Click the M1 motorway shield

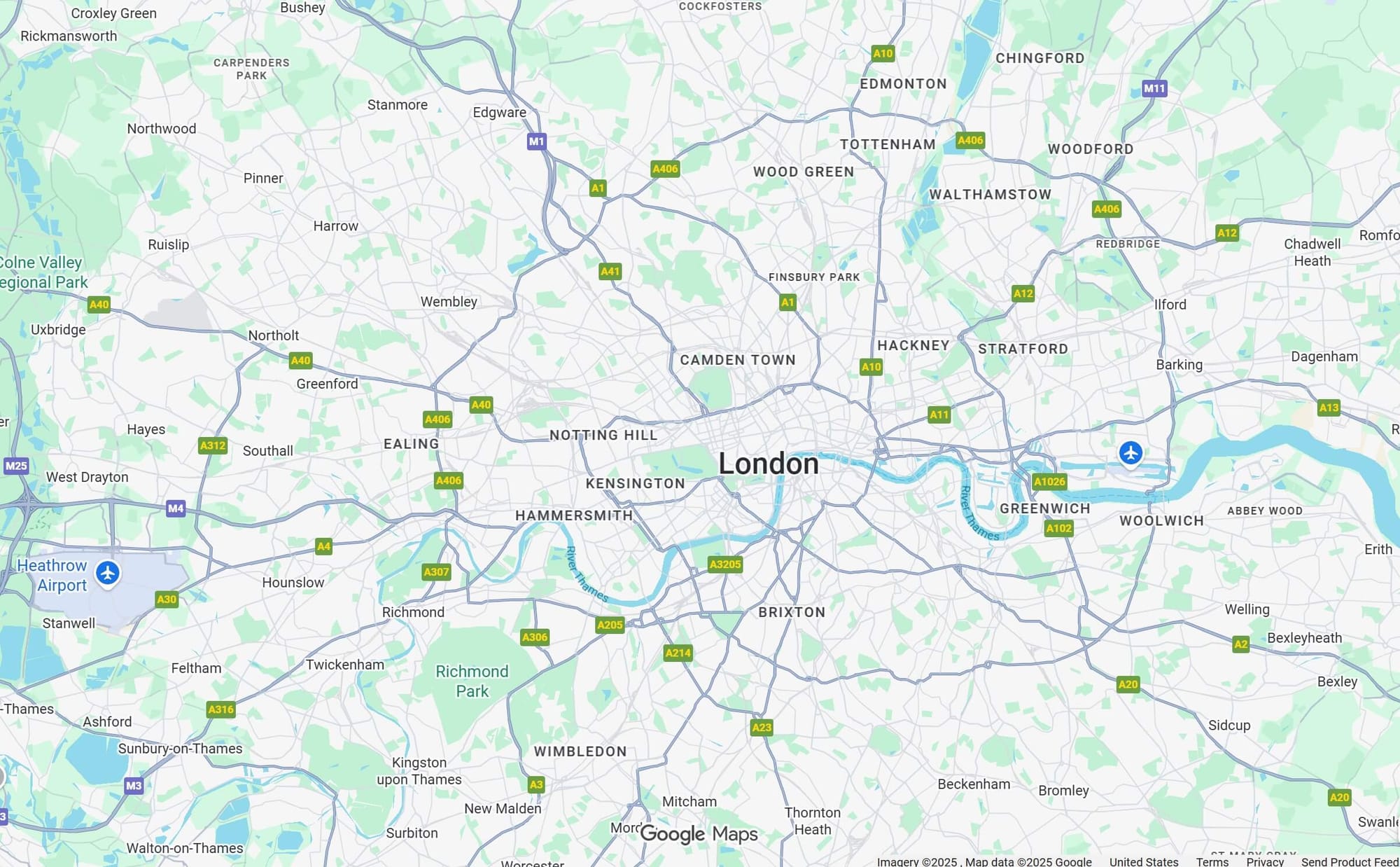[x=536, y=141]
